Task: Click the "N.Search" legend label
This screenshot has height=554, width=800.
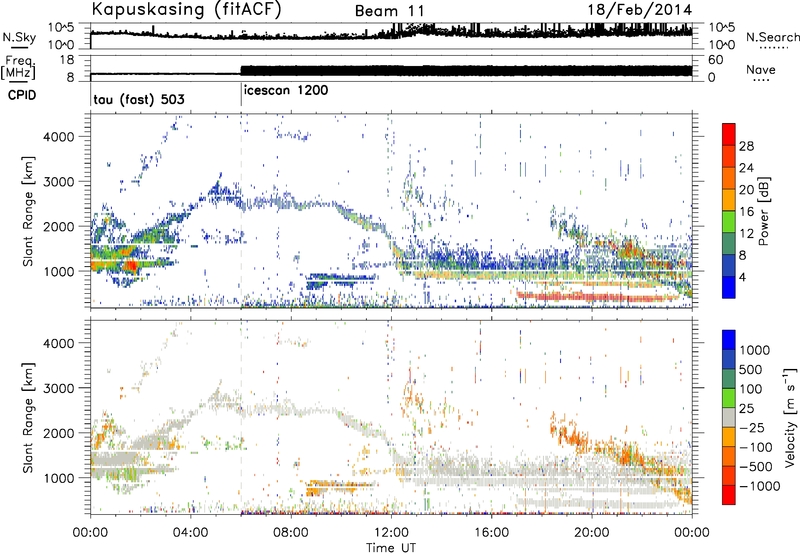Action: point(772,37)
